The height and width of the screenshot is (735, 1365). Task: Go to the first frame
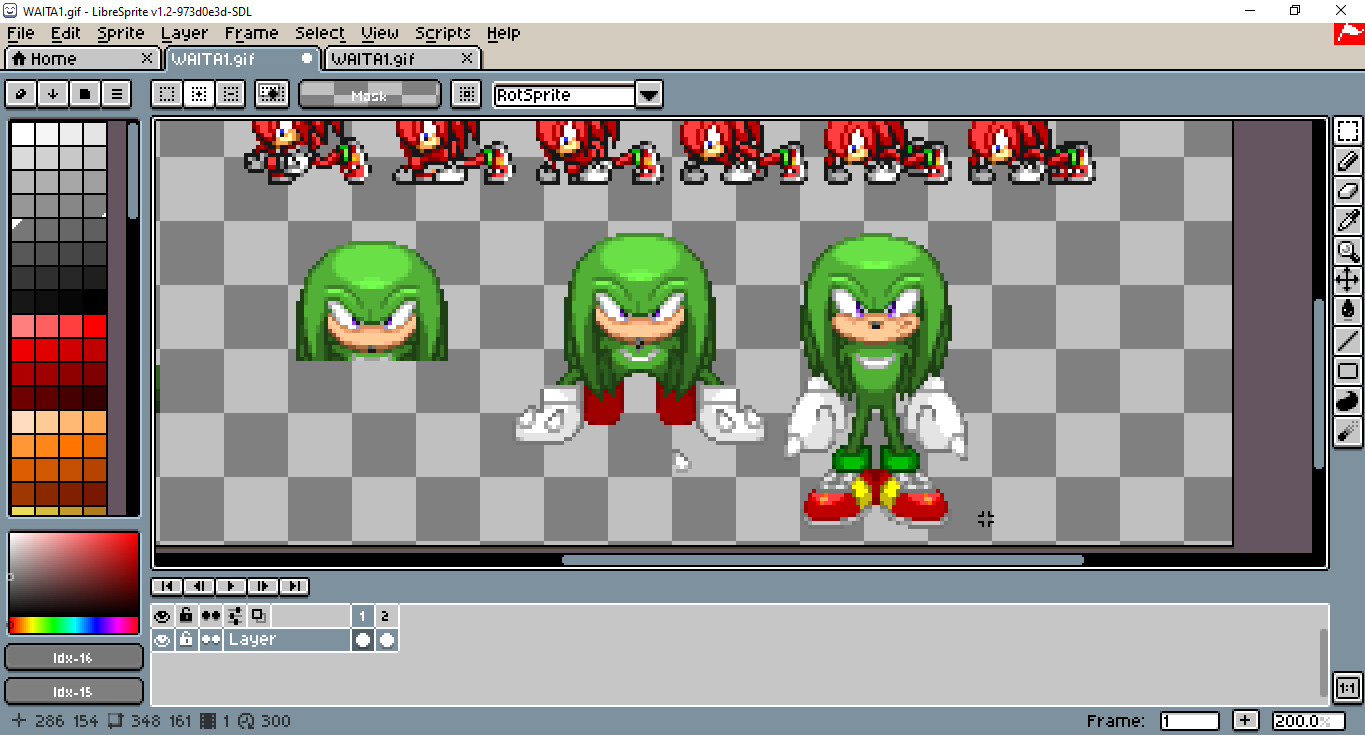[167, 586]
